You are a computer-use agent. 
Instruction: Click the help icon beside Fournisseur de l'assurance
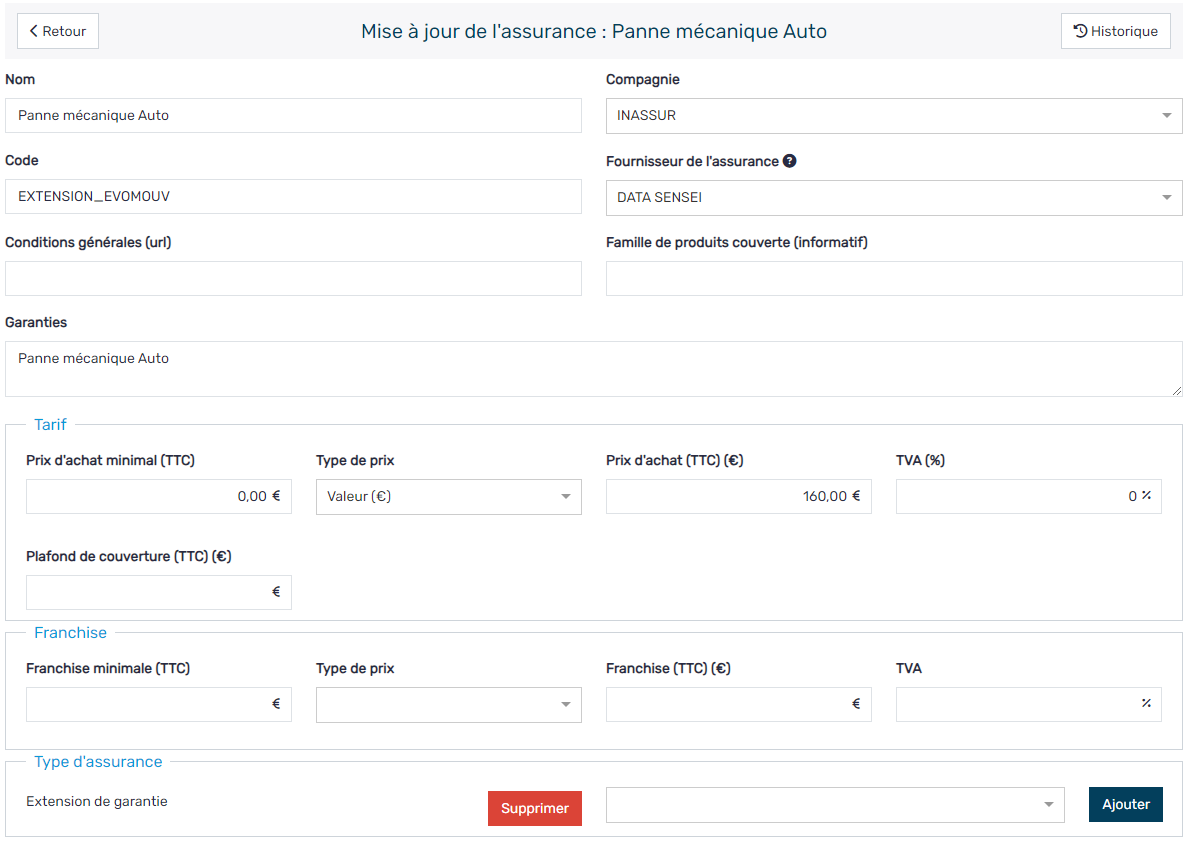(789, 161)
